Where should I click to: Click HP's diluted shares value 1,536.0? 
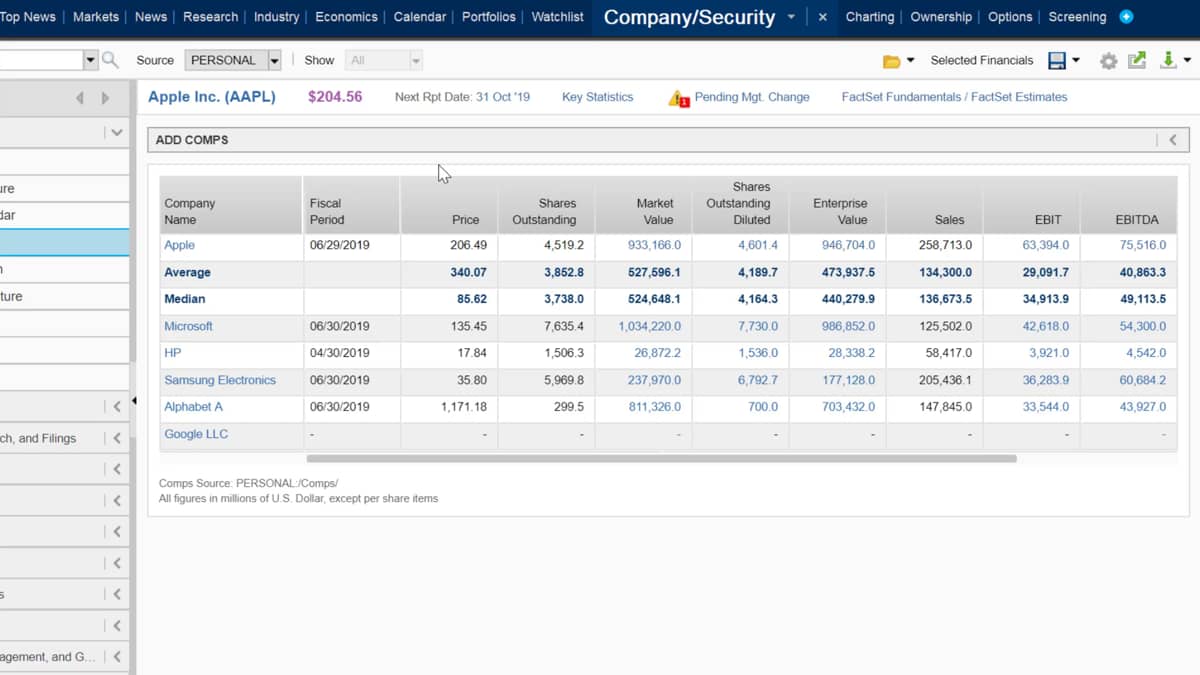click(758, 353)
